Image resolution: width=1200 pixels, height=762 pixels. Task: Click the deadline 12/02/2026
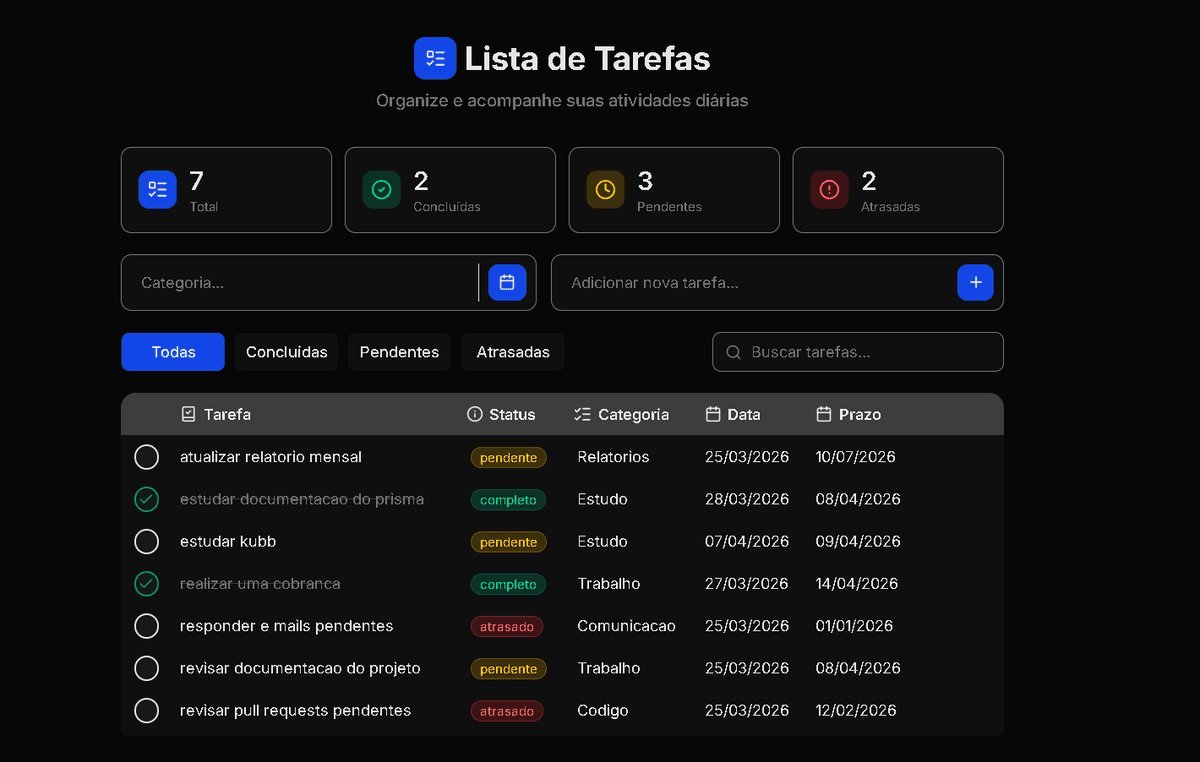click(x=856, y=710)
